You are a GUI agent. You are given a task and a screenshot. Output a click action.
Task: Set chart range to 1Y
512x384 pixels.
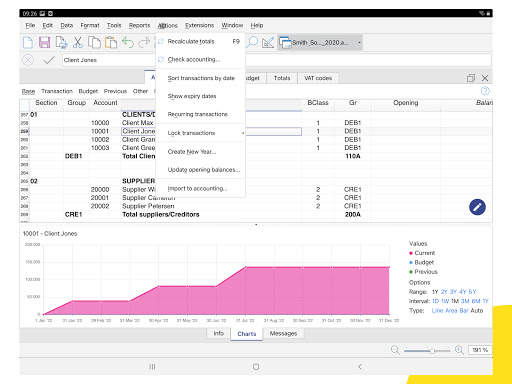coord(435,292)
